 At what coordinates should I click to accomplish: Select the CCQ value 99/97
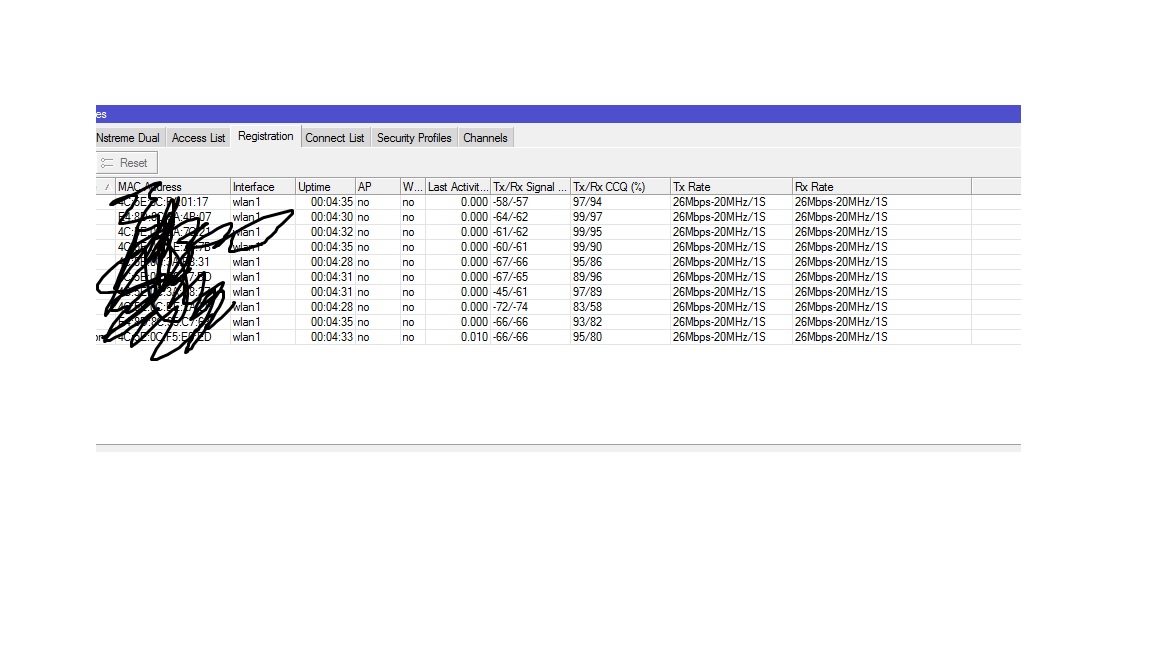(587, 217)
